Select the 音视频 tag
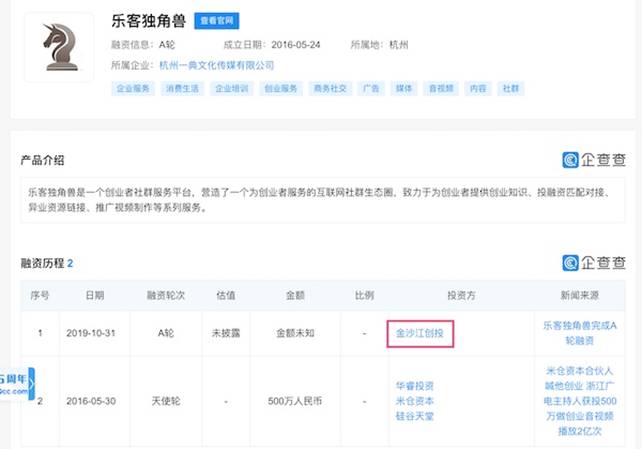The height and width of the screenshot is (449, 642). pos(441,88)
